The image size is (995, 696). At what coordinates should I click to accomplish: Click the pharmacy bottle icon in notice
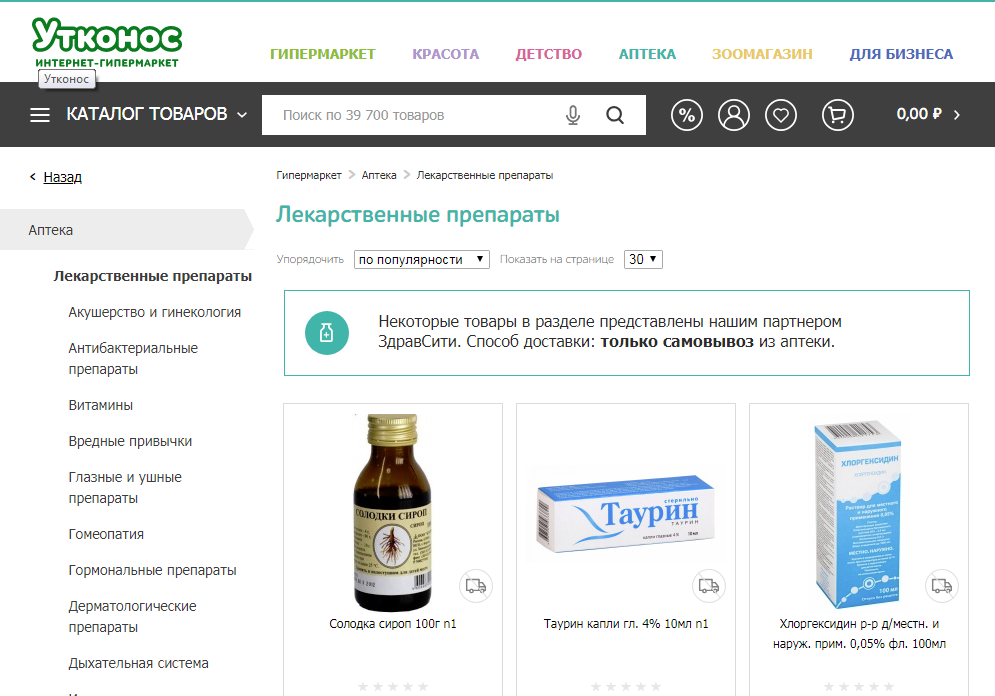[x=327, y=332]
